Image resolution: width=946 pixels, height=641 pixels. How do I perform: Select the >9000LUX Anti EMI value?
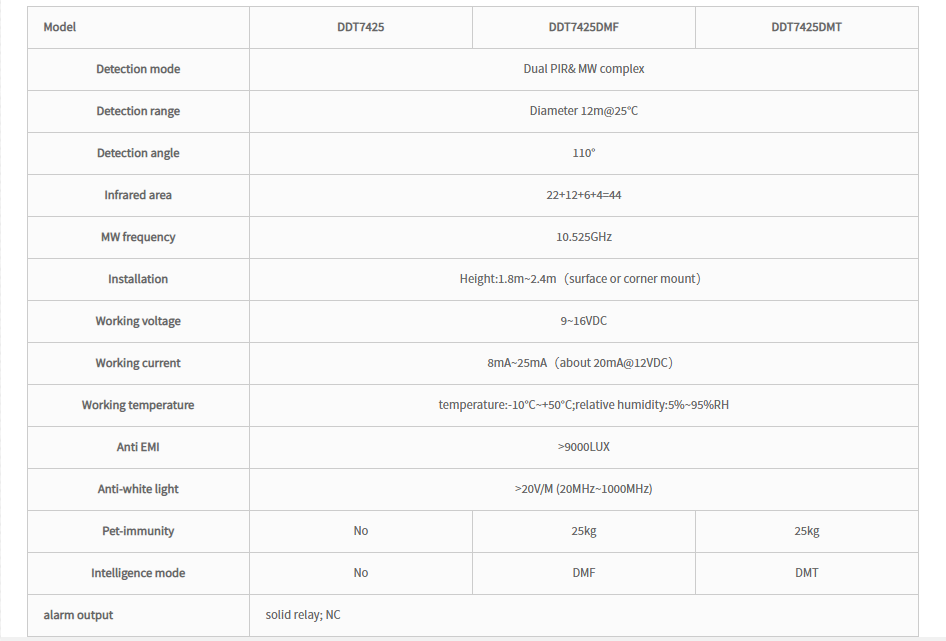[x=583, y=447]
